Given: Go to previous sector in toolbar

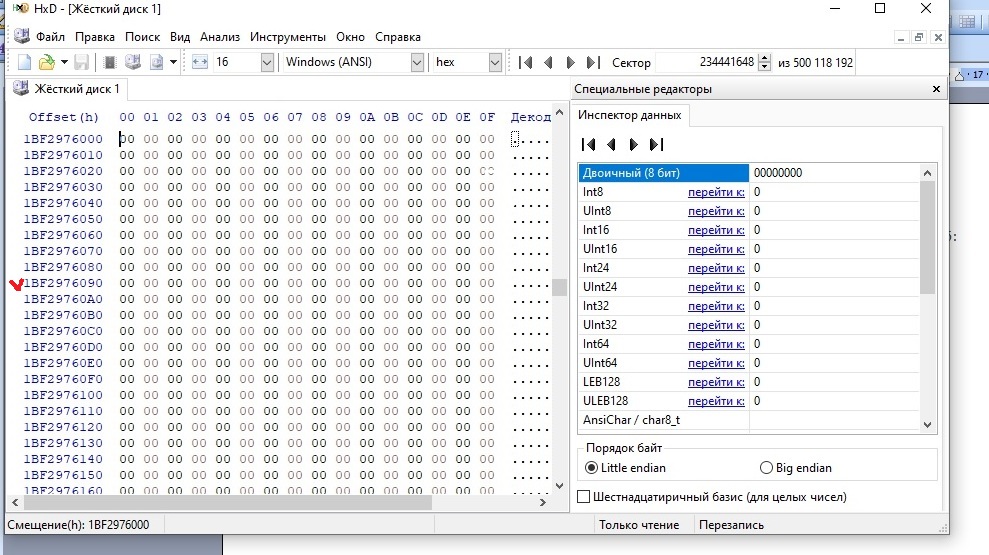Looking at the screenshot, I should point(547,62).
